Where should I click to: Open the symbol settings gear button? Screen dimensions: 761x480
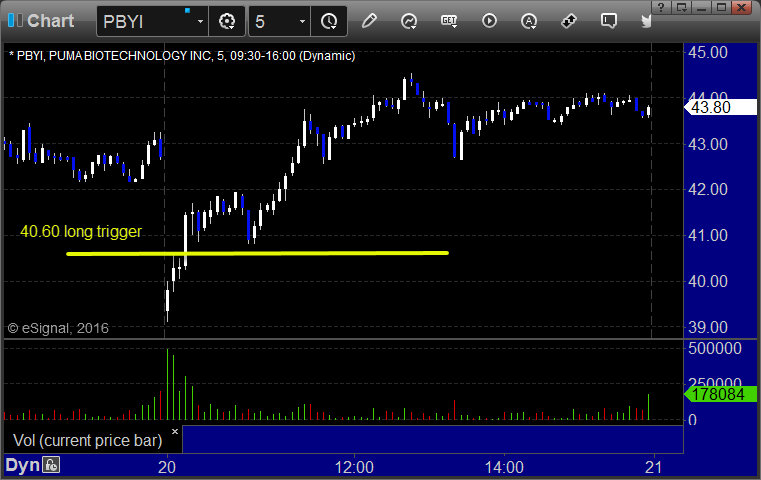click(227, 21)
